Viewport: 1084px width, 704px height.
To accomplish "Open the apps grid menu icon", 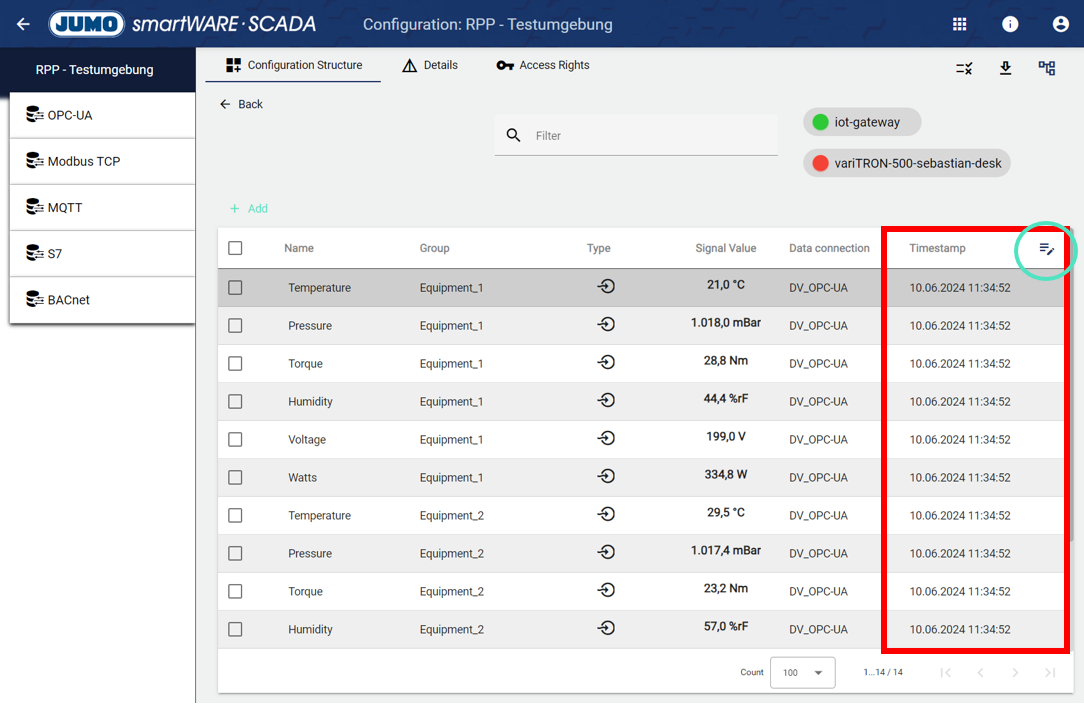I will pos(959,24).
